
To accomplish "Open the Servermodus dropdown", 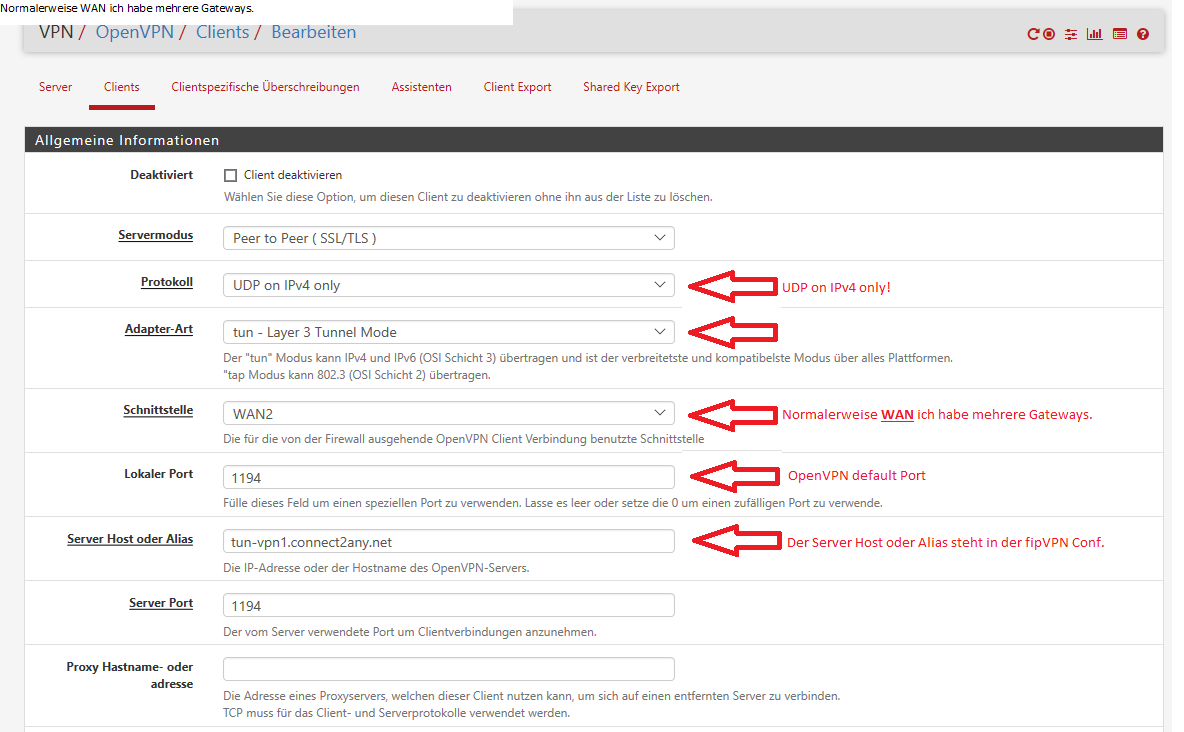I will 448,238.
